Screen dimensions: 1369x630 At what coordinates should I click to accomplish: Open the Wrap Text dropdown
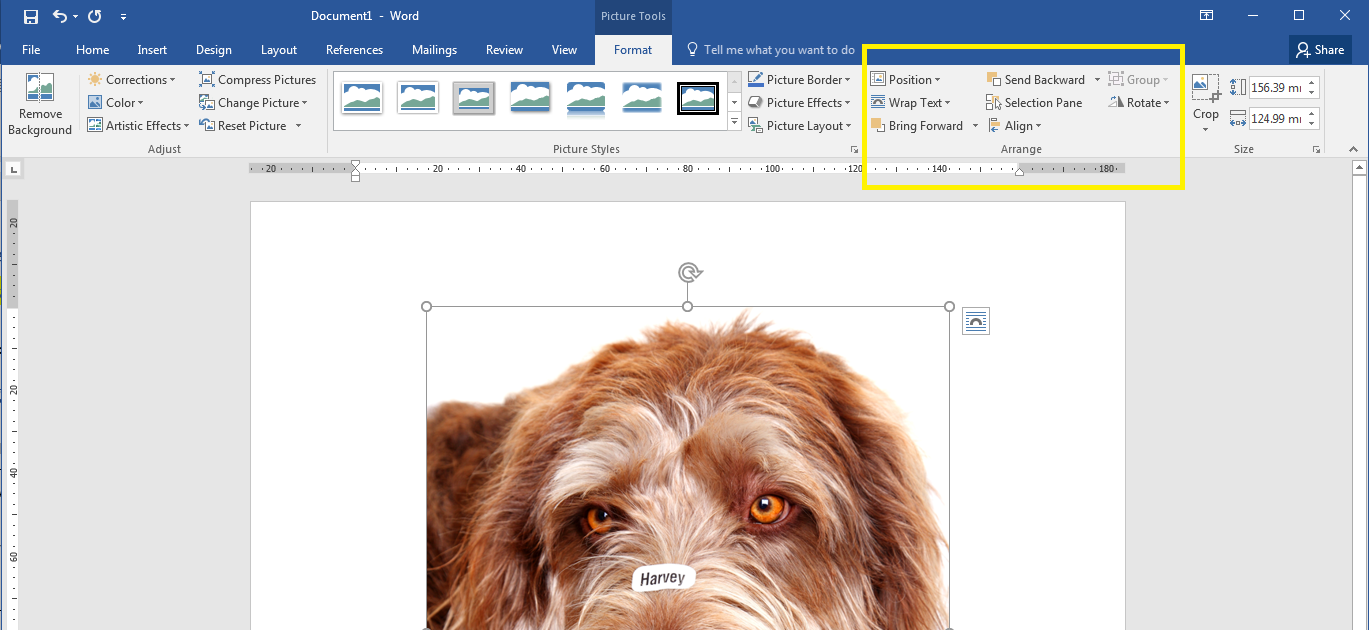(x=913, y=102)
